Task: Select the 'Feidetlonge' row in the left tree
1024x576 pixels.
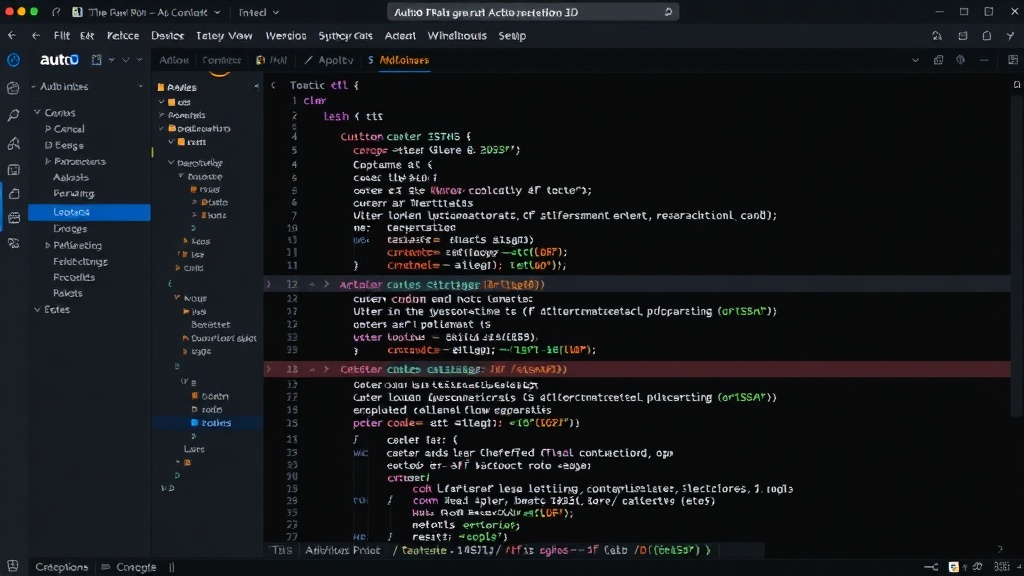Action: [80, 261]
